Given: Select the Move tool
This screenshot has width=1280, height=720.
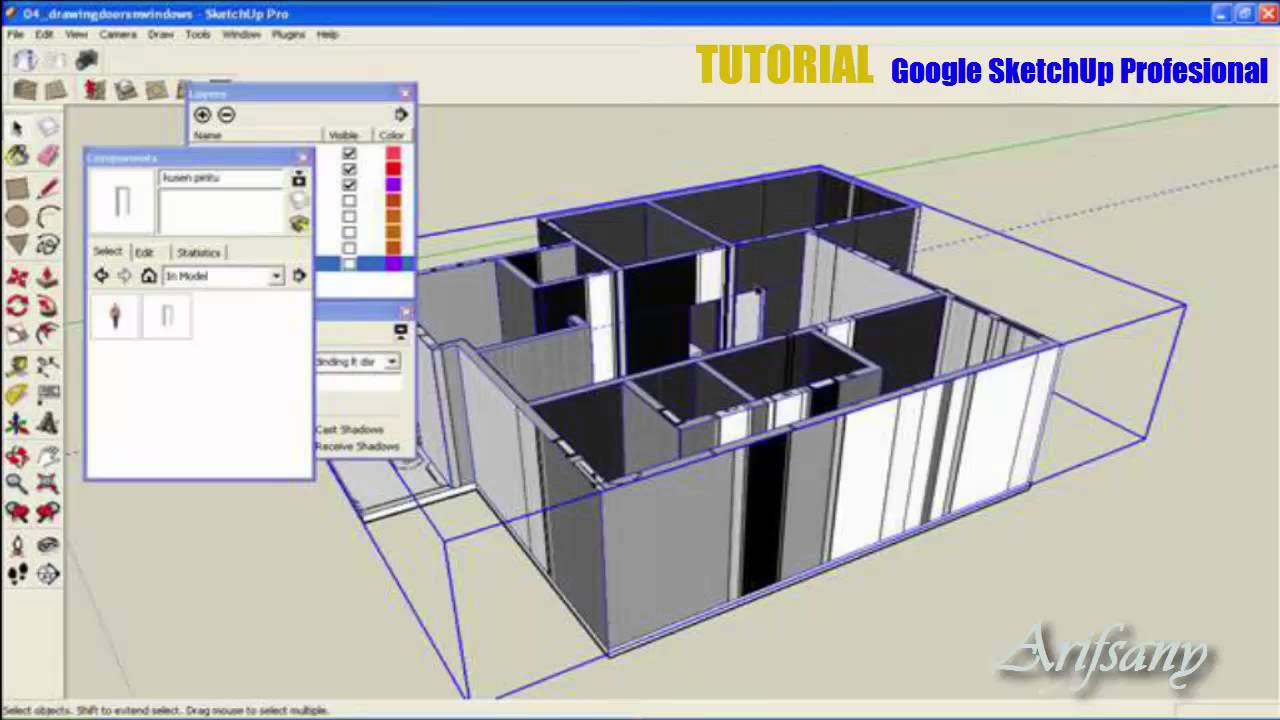Looking at the screenshot, I should pos(17,277).
